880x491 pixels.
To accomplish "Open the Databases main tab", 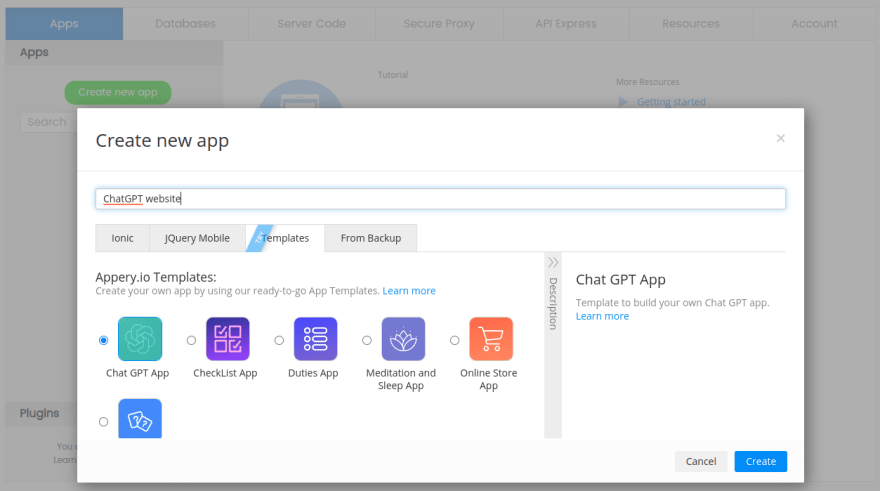I will [x=185, y=24].
